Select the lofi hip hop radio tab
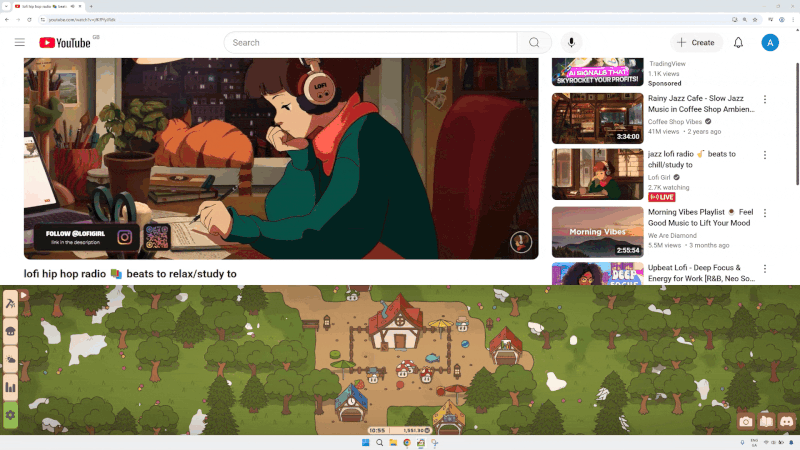The height and width of the screenshot is (450, 800). pos(47,6)
